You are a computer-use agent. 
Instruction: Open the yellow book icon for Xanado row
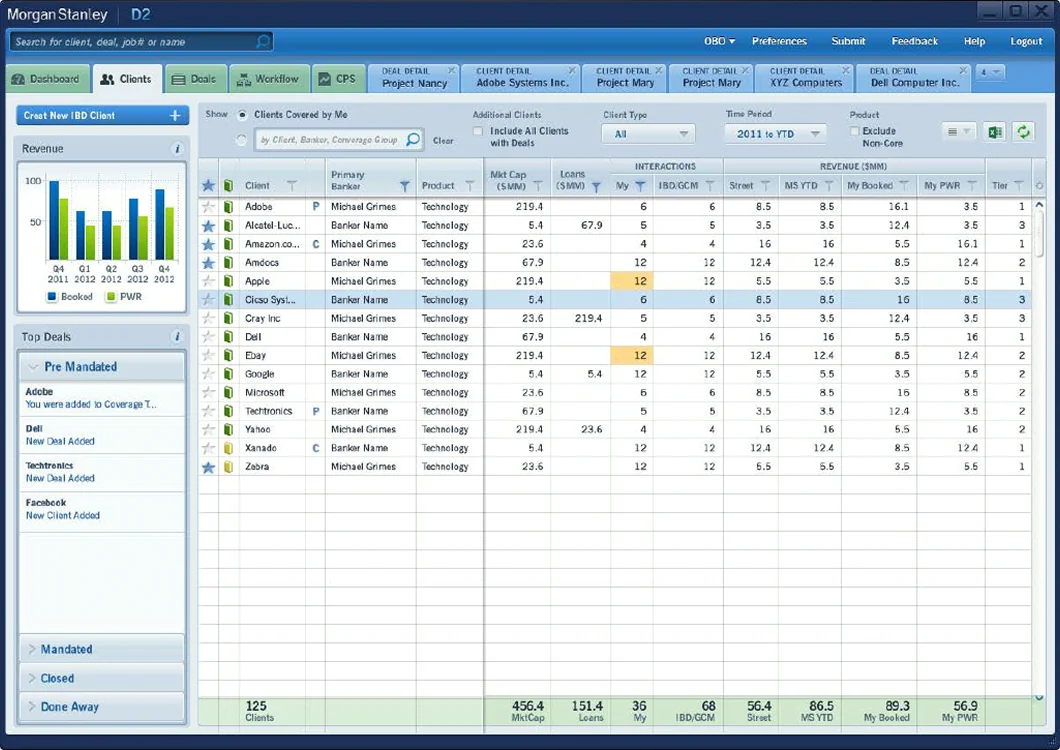228,448
